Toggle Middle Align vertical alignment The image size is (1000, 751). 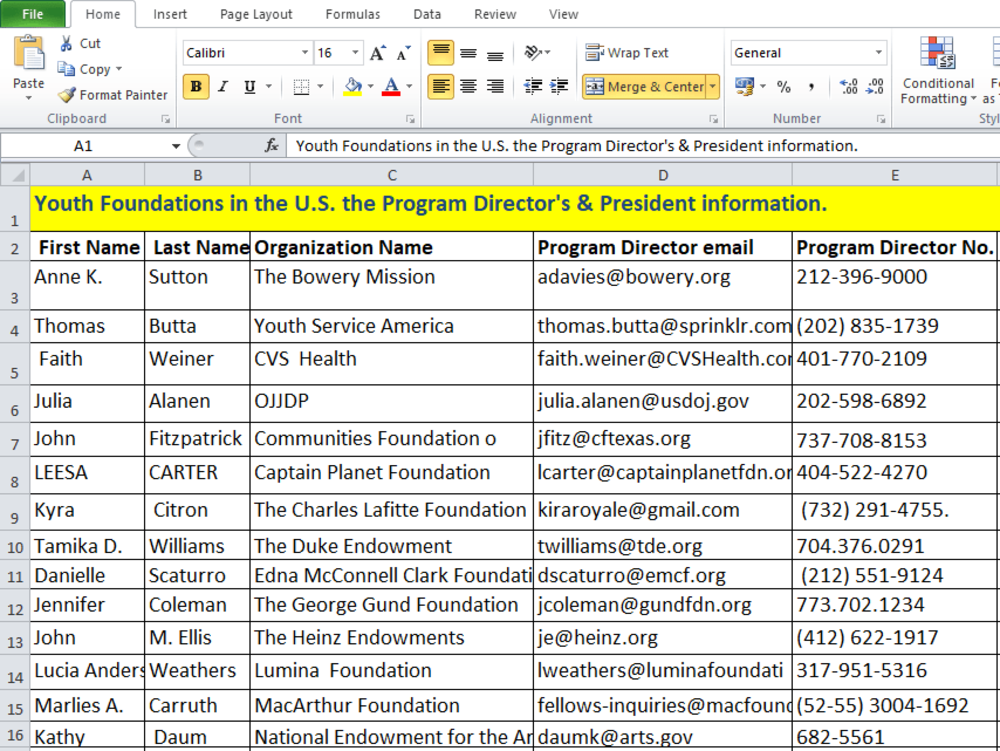click(468, 53)
